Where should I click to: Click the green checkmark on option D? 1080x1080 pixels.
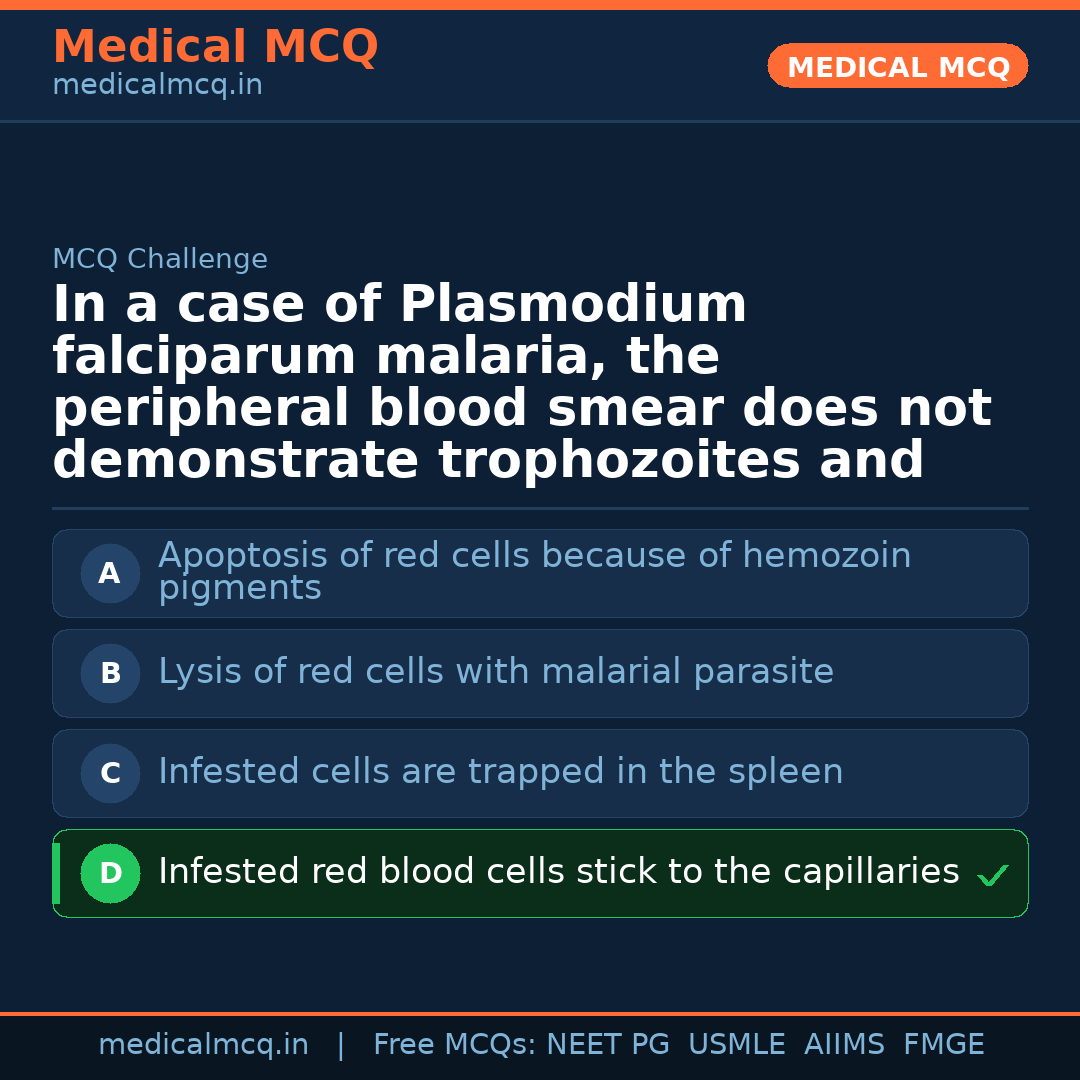tap(992, 876)
